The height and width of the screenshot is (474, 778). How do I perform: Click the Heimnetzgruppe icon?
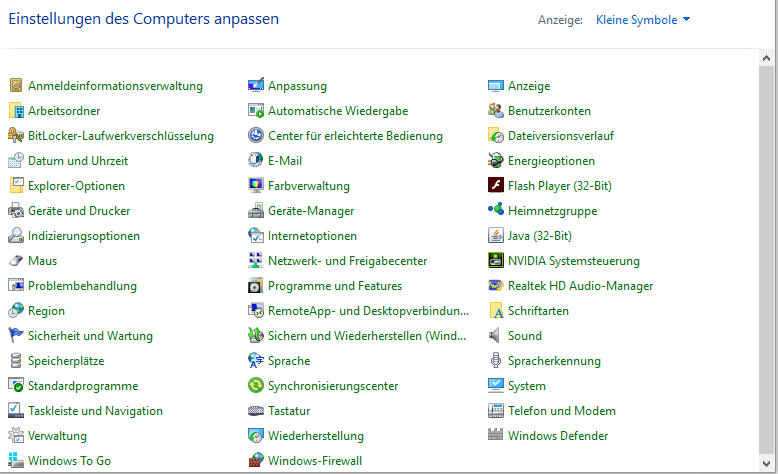(496, 209)
